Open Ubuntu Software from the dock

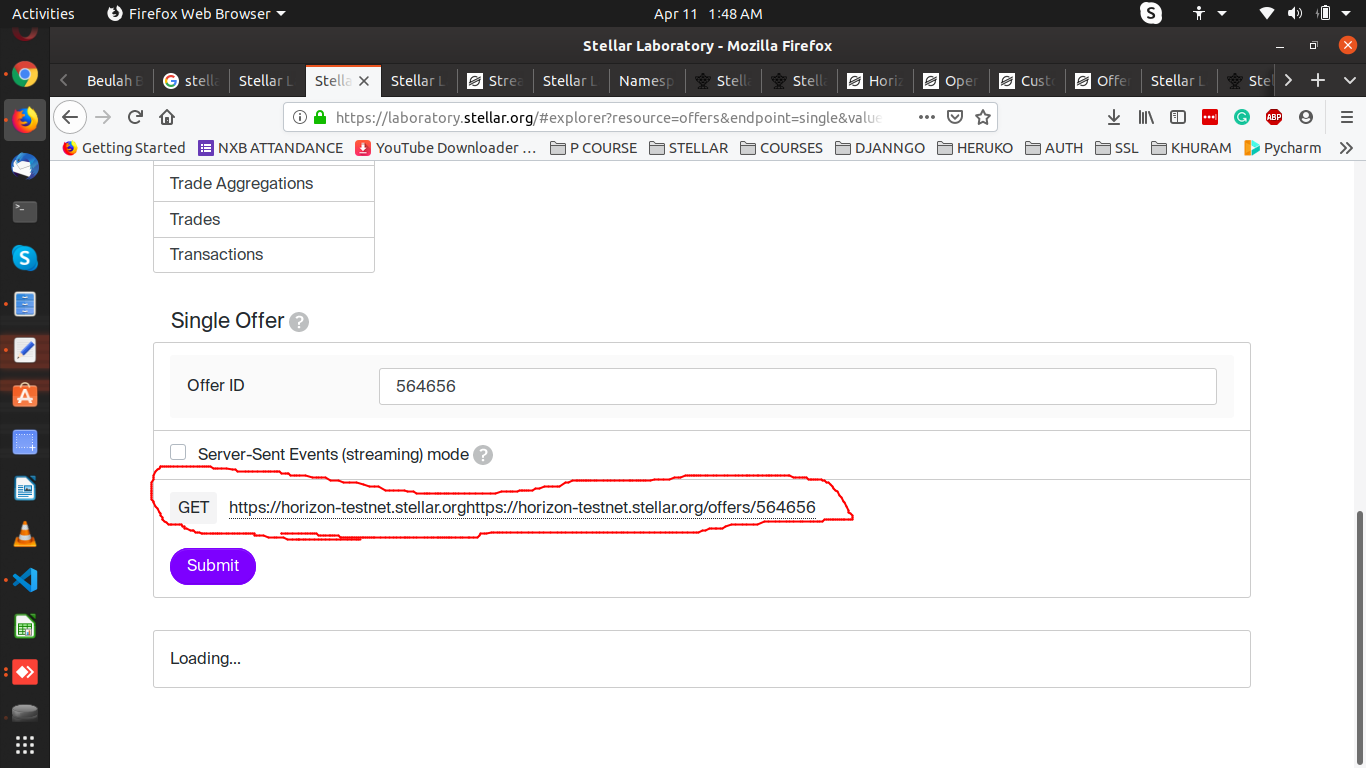[x=24, y=395]
